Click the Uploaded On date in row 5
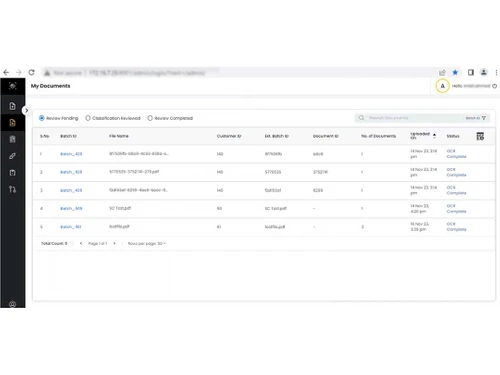 [x=419, y=226]
